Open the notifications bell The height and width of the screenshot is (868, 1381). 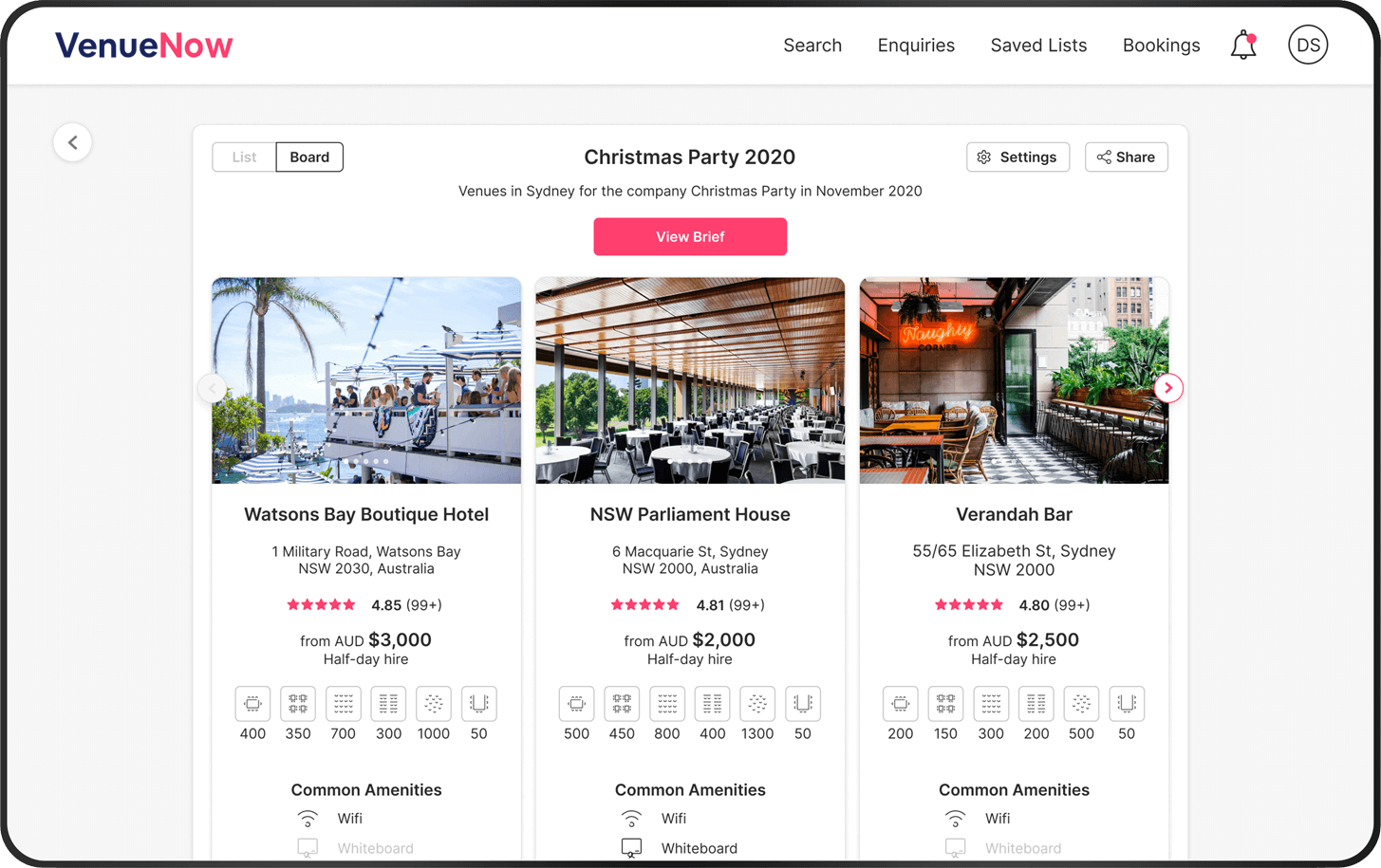pyautogui.click(x=1243, y=45)
